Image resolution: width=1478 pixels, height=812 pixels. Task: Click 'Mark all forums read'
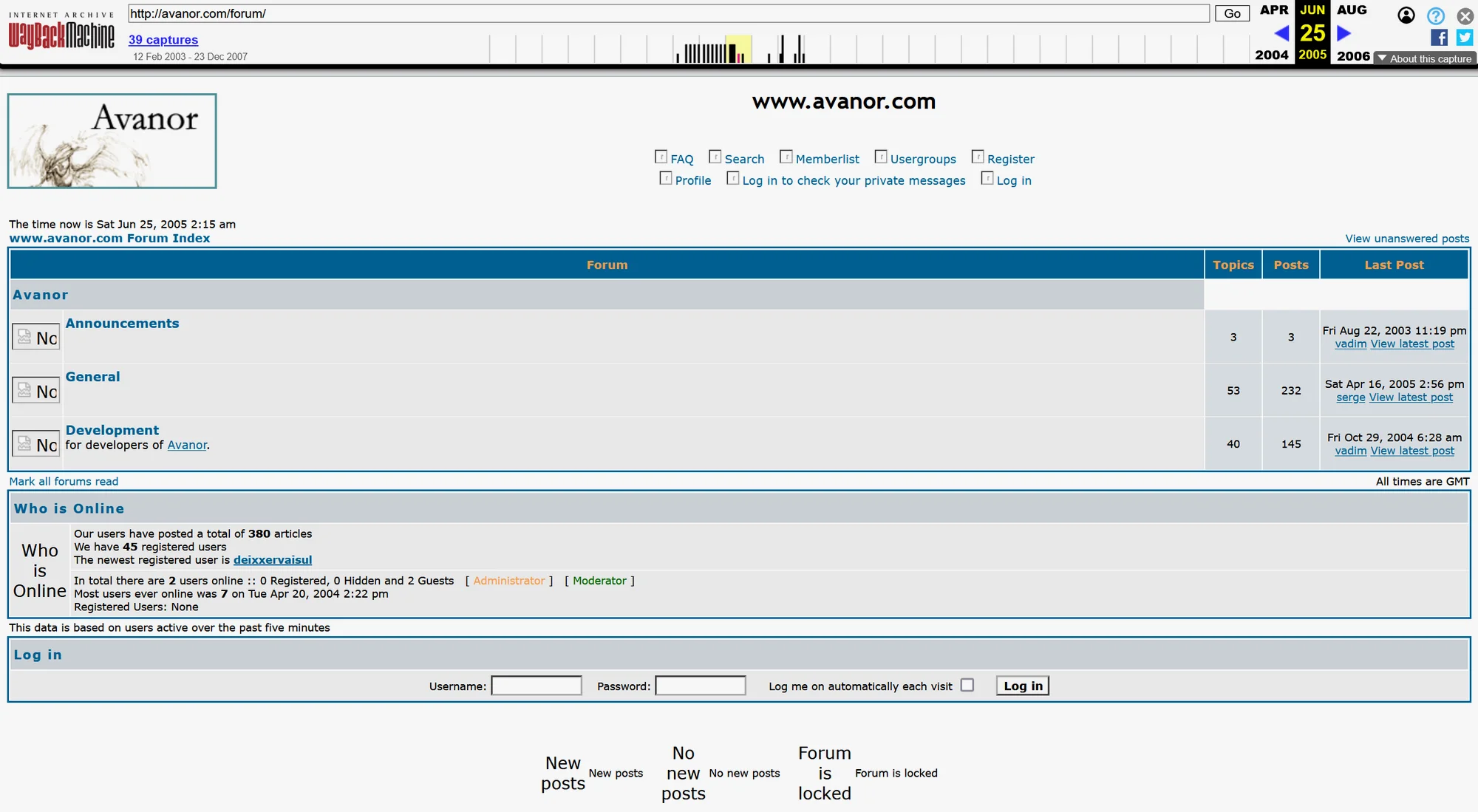click(64, 481)
